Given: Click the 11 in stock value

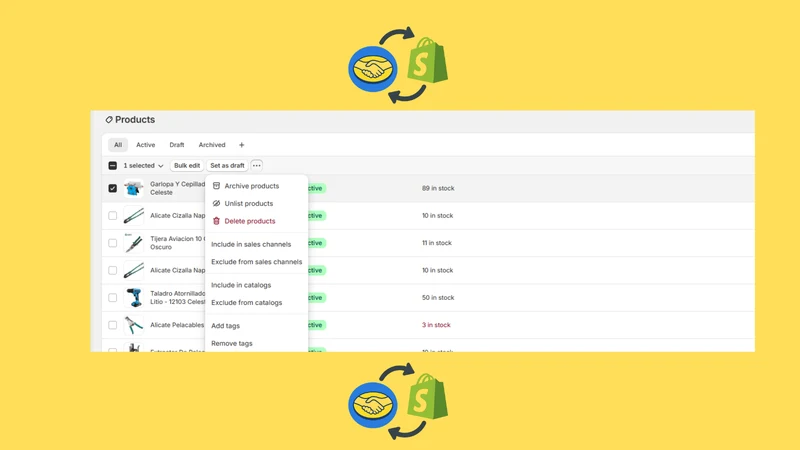Looking at the screenshot, I should pyautogui.click(x=437, y=243).
